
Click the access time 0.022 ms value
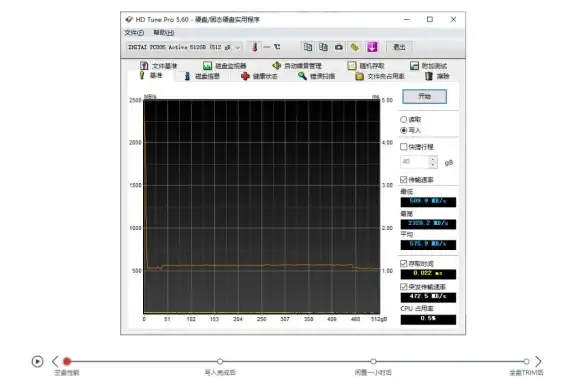[x=428, y=274]
